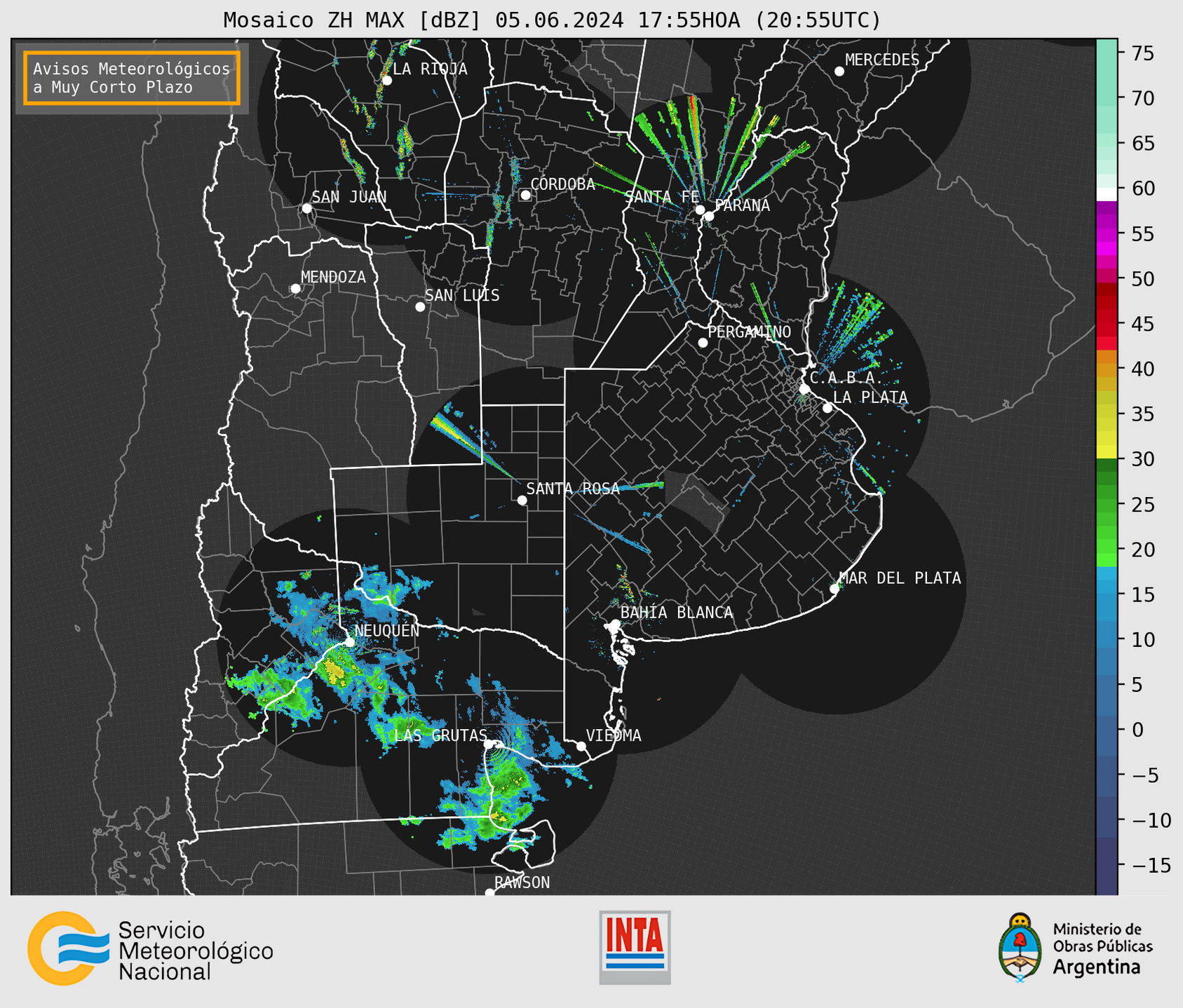Viewport: 1183px width, 1008px height.
Task: Click the San Luis city marker
Action: tap(420, 307)
